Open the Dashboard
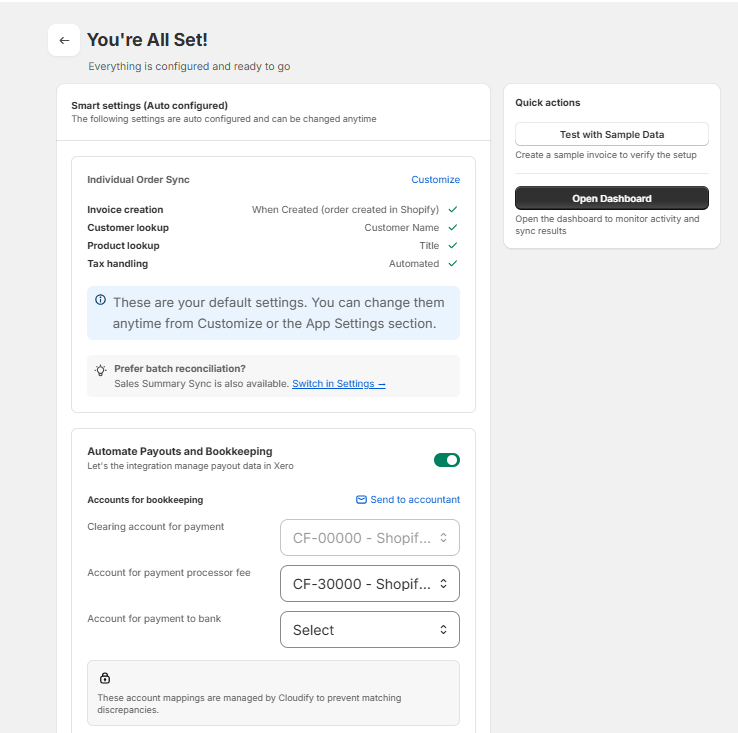738x733 pixels. 611,198
